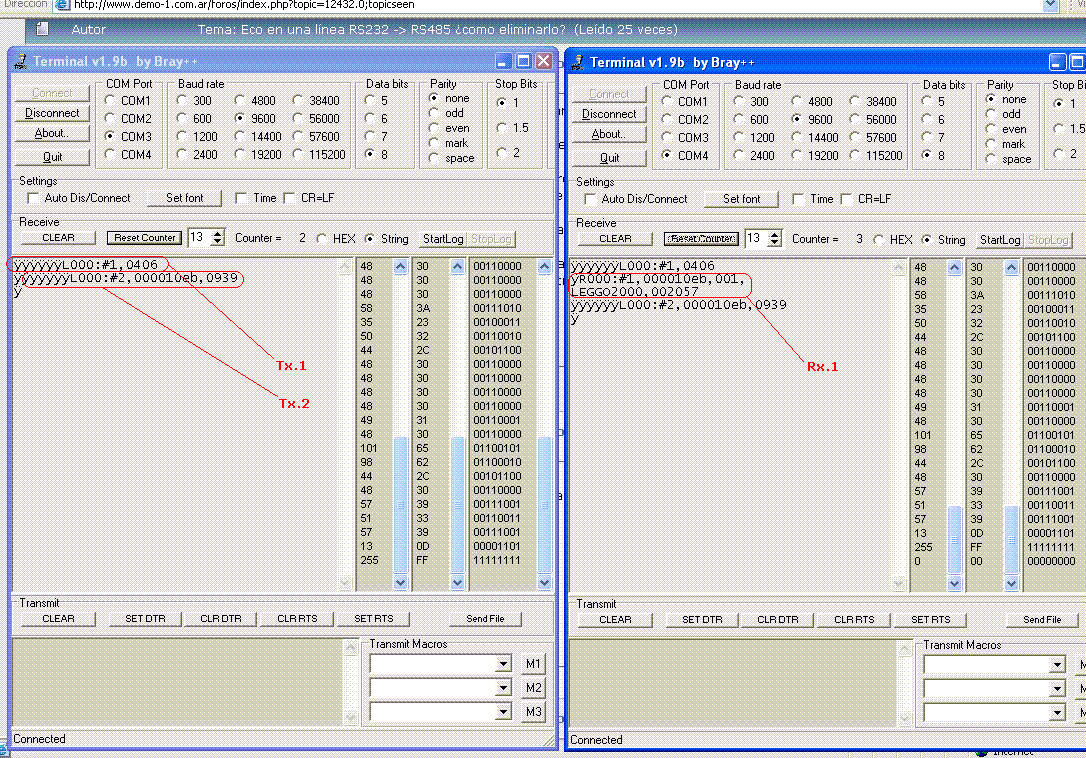Click StartLog in left window
This screenshot has width=1086, height=758.
443,238
